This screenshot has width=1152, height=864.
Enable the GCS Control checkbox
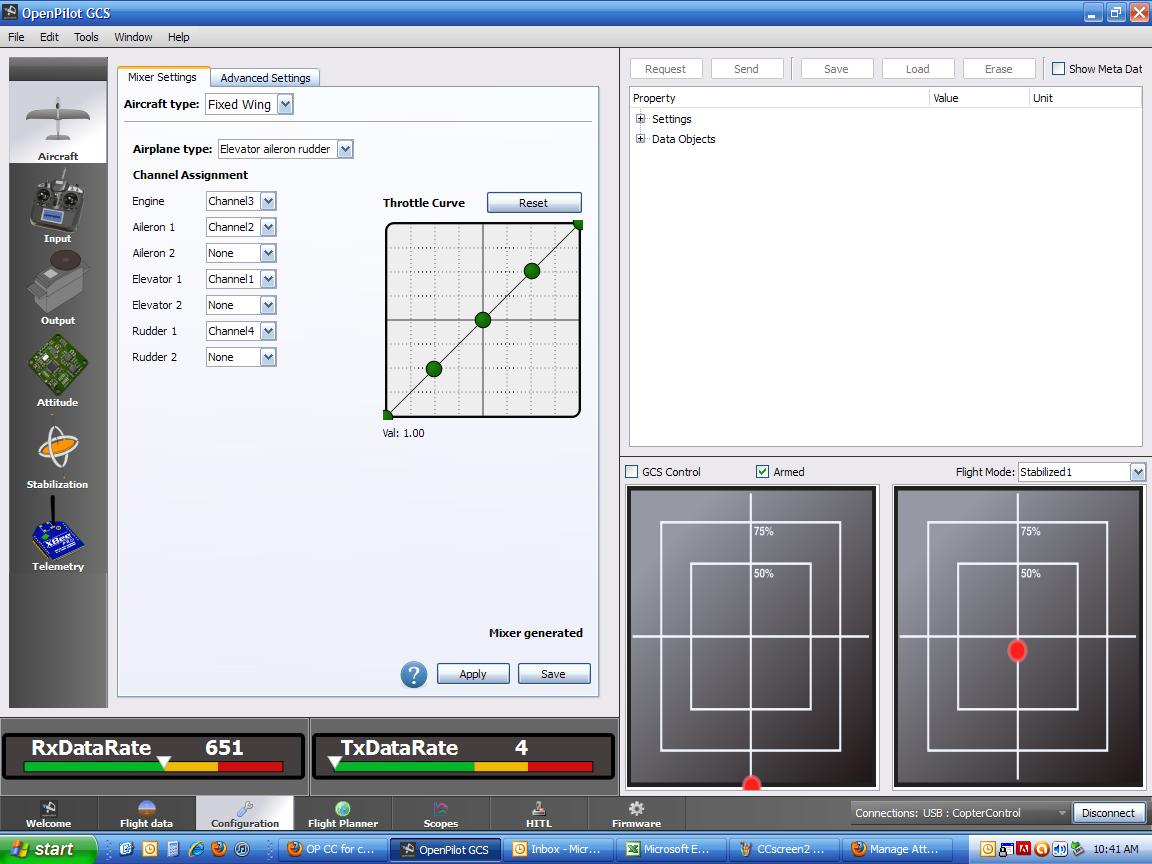tap(631, 472)
